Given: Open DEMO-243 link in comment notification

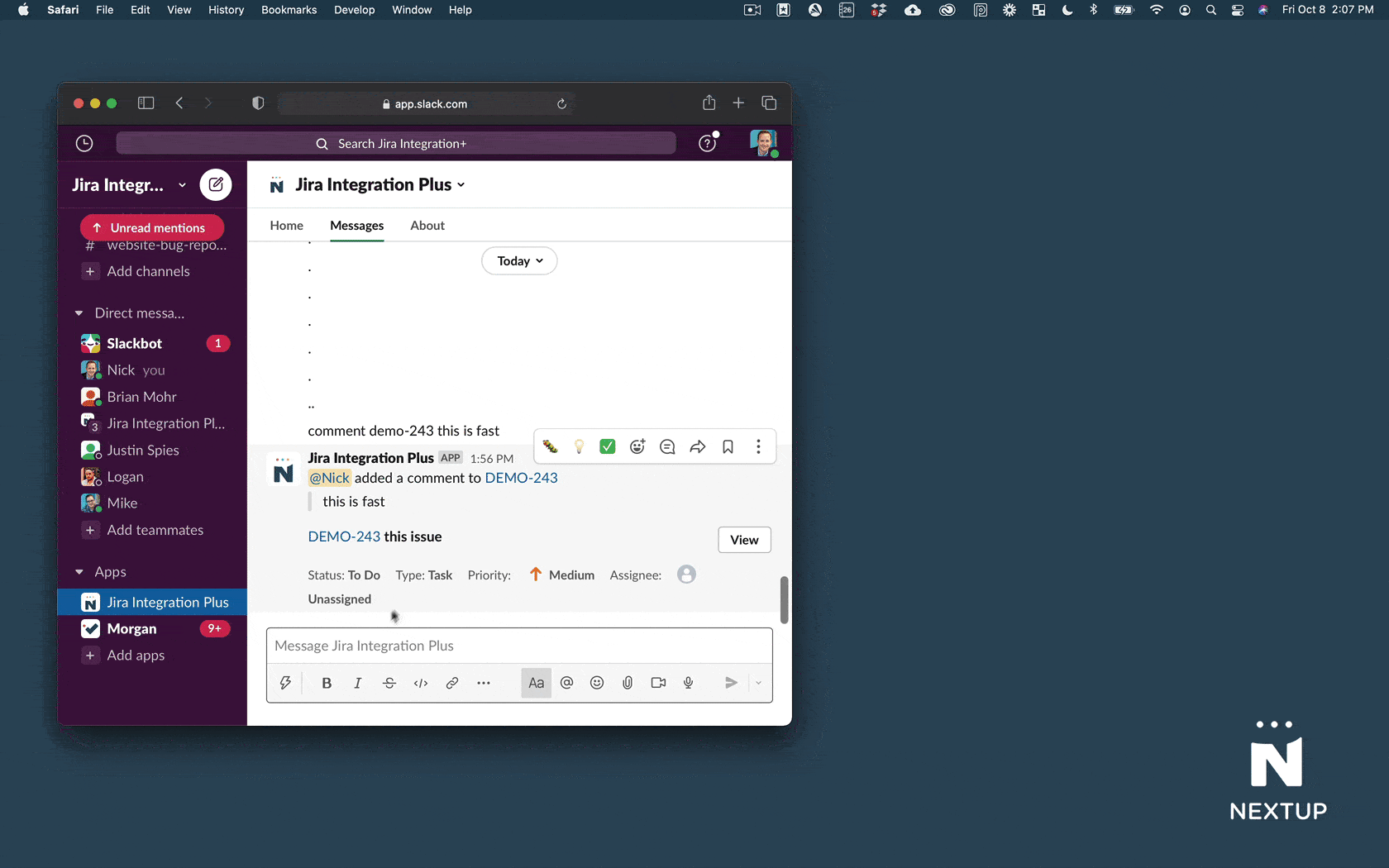Looking at the screenshot, I should coord(521,478).
